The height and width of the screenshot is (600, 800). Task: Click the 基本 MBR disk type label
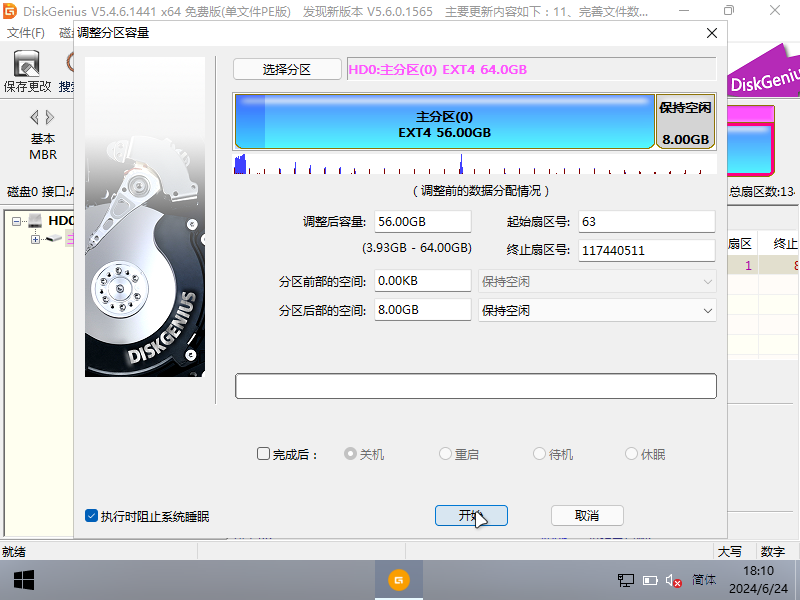click(x=43, y=146)
